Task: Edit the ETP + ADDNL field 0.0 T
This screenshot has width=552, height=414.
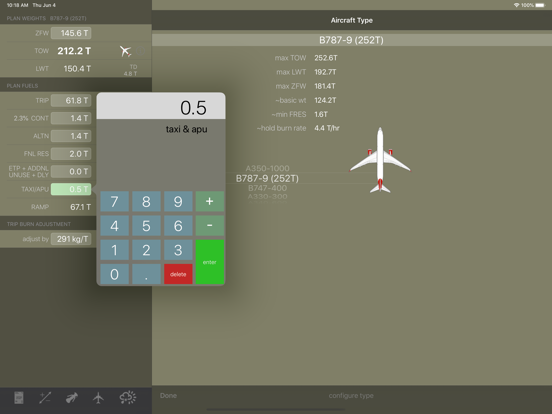Action: 71,171
